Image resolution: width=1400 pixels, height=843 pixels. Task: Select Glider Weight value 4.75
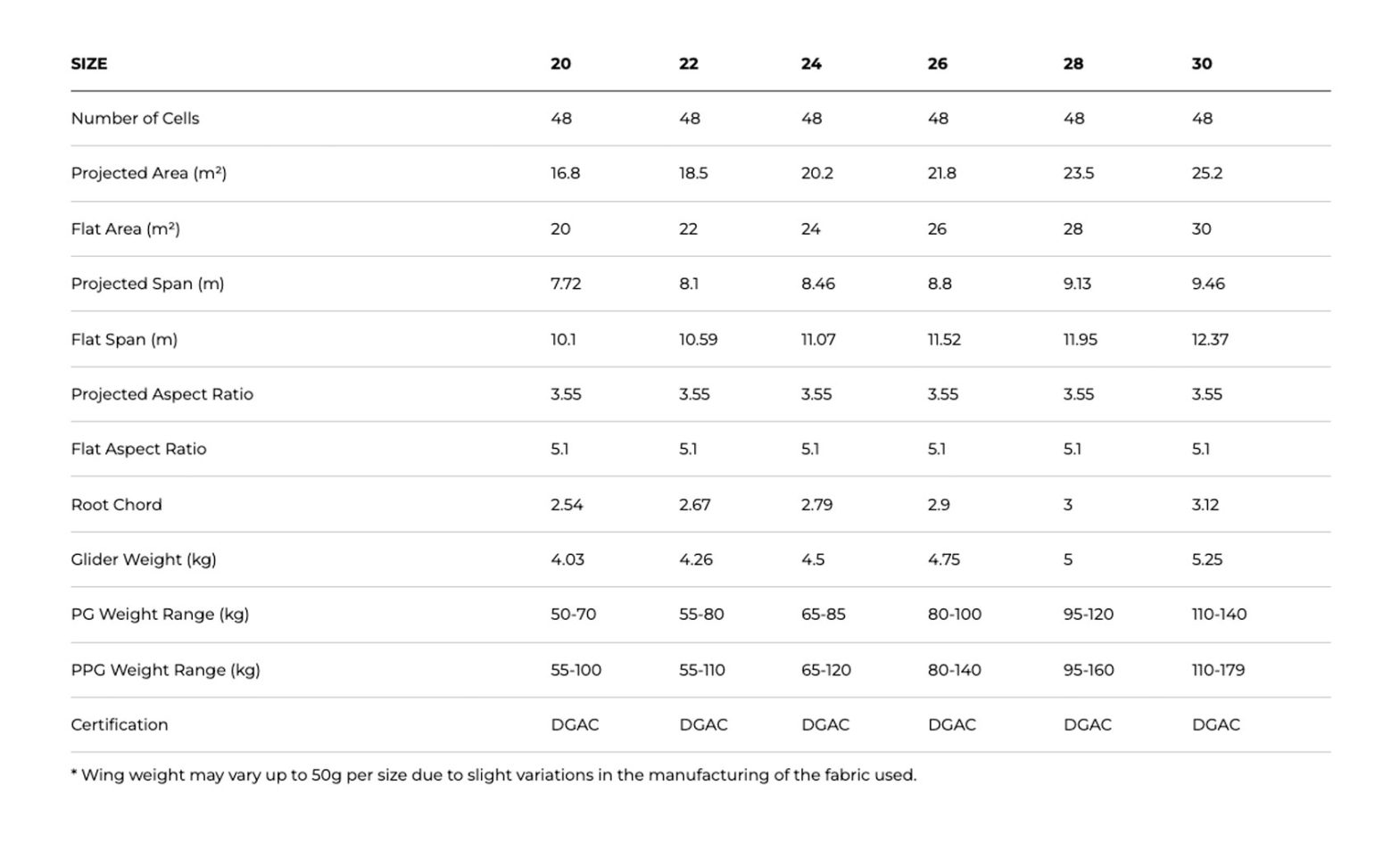(x=944, y=559)
